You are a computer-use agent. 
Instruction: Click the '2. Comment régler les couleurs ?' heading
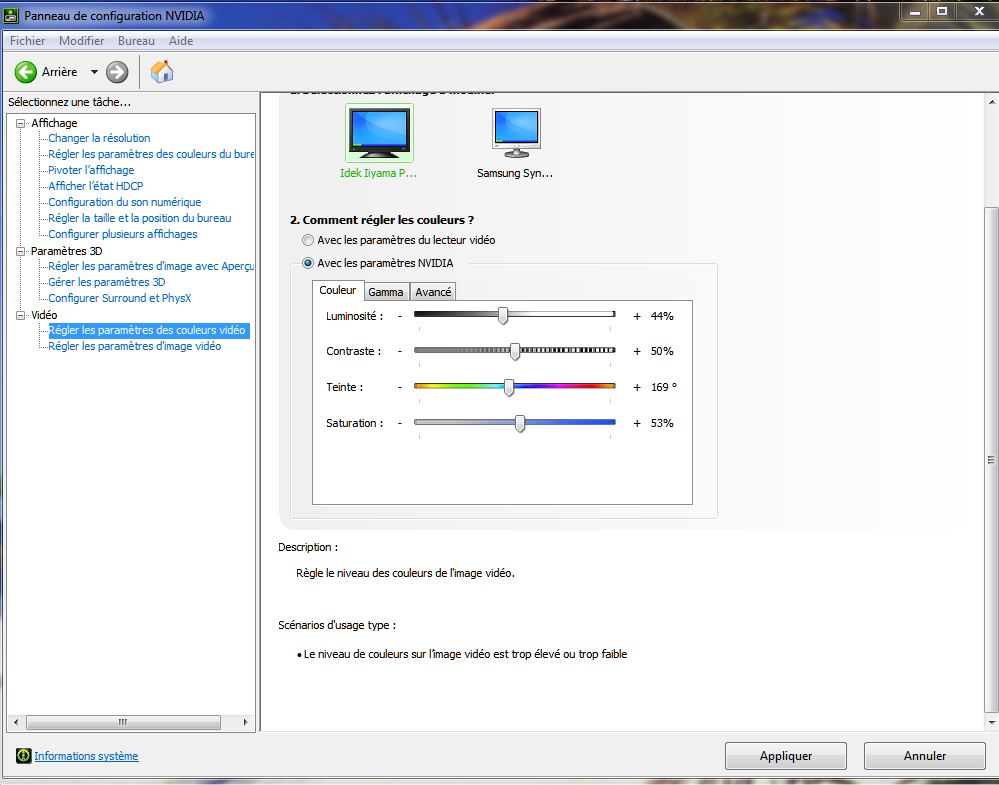(x=382, y=220)
